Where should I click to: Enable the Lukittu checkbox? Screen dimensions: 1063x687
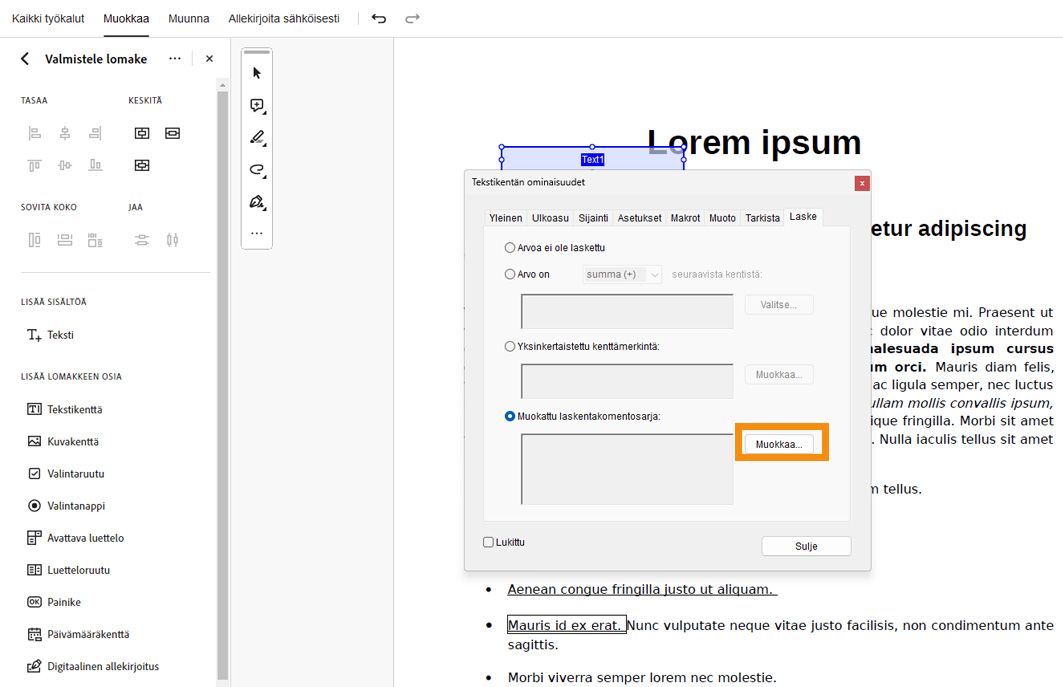click(x=488, y=541)
